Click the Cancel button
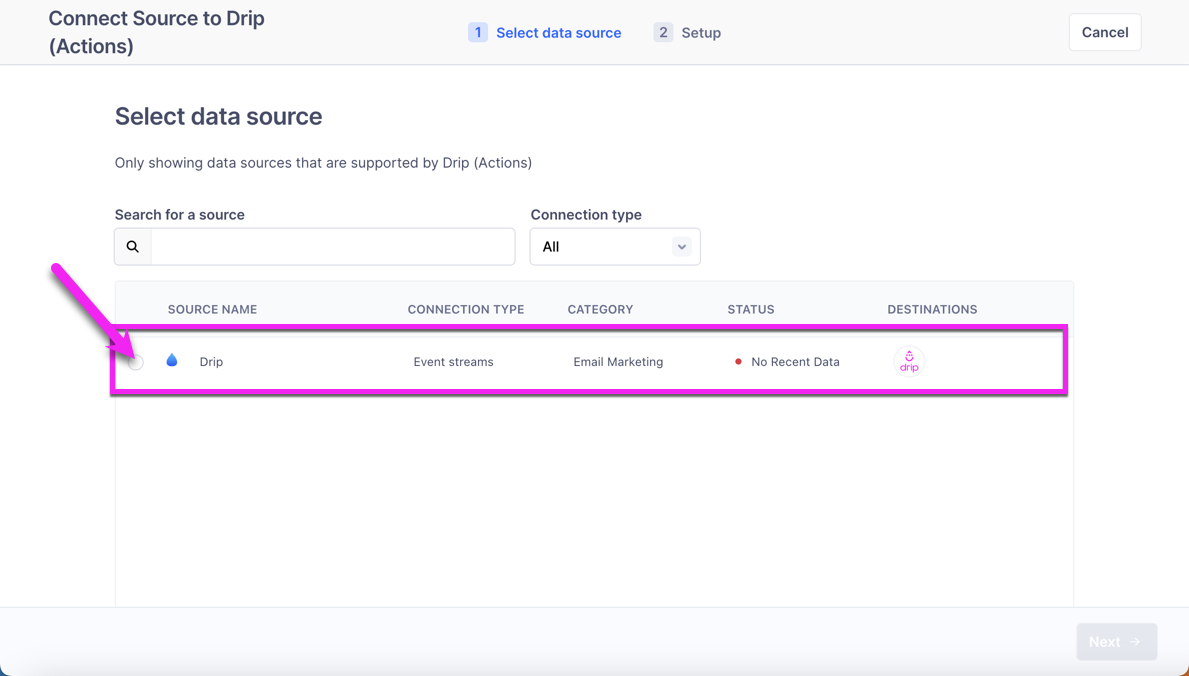This screenshot has height=676, width=1189. 1105,33
